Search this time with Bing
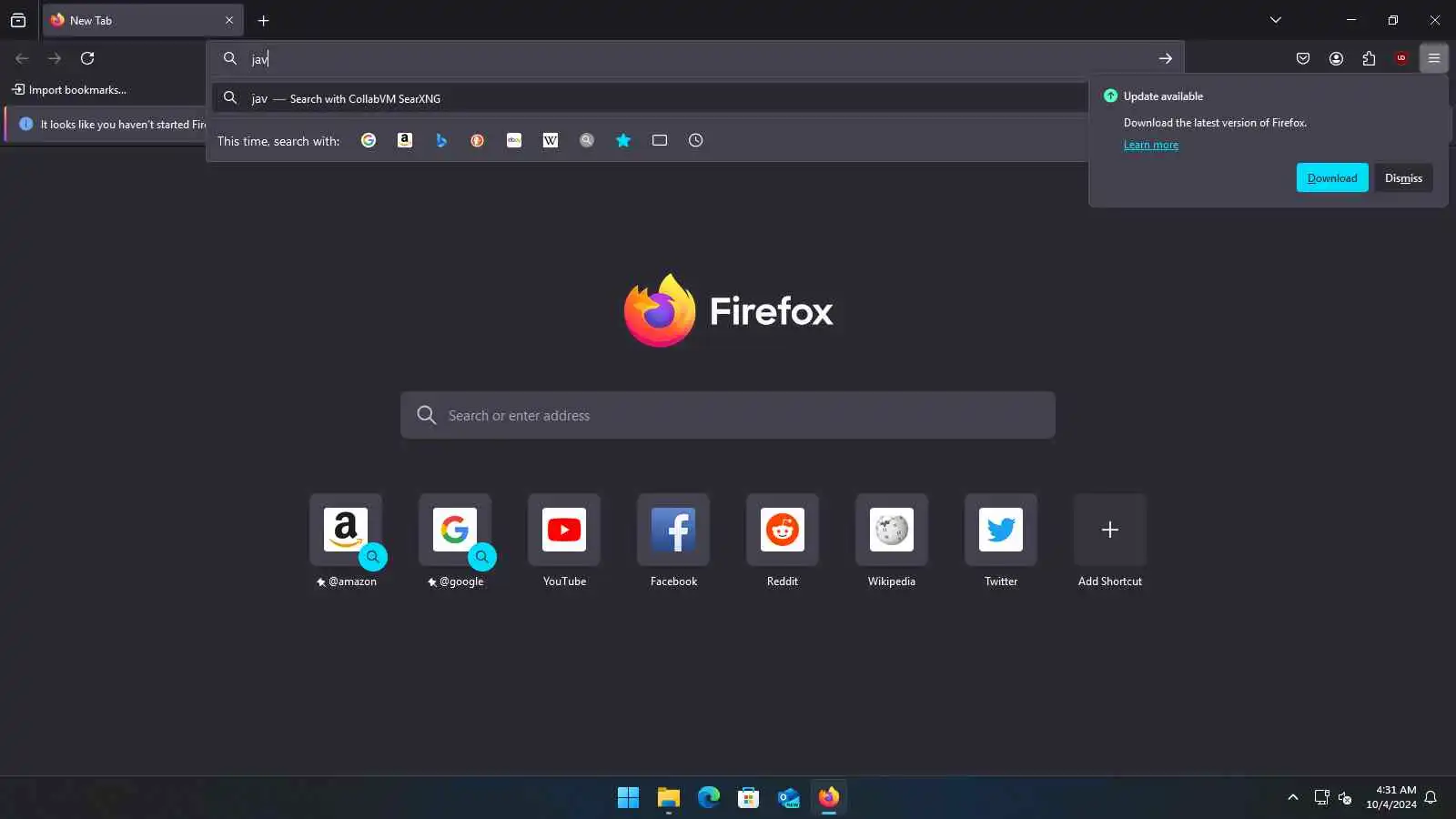Screen dimensions: 1456x819 (x=441, y=140)
